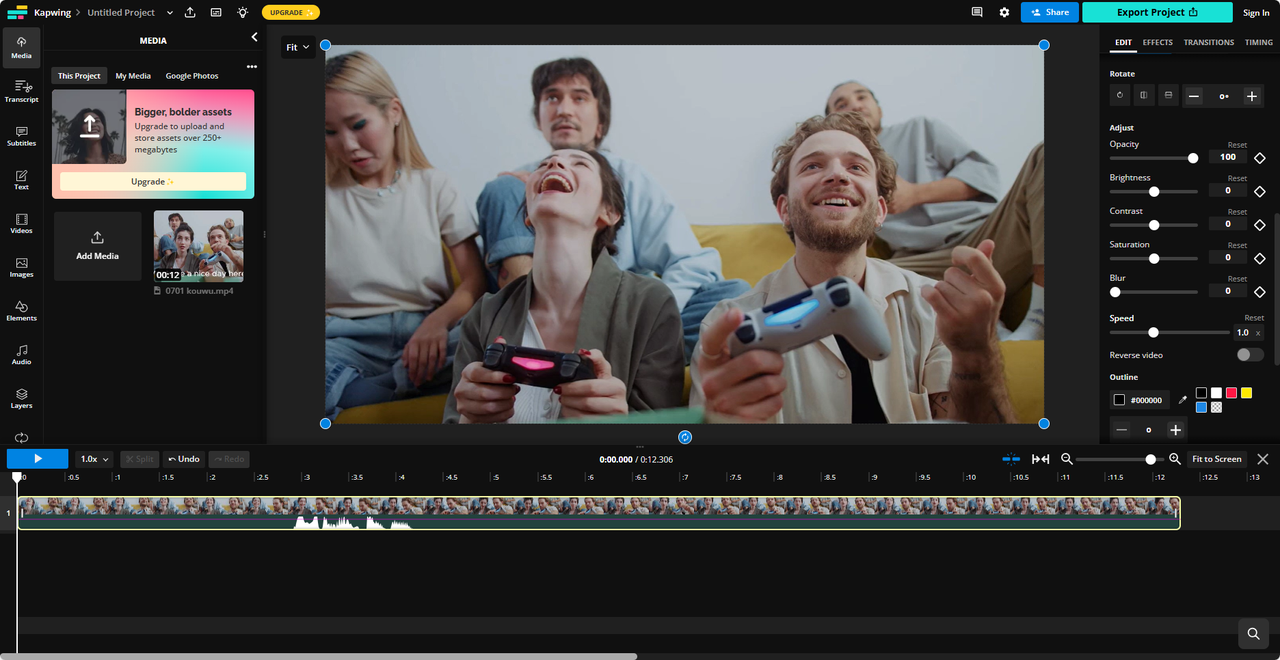
Task: Click the Fit to Screen button
Action: (x=1217, y=459)
